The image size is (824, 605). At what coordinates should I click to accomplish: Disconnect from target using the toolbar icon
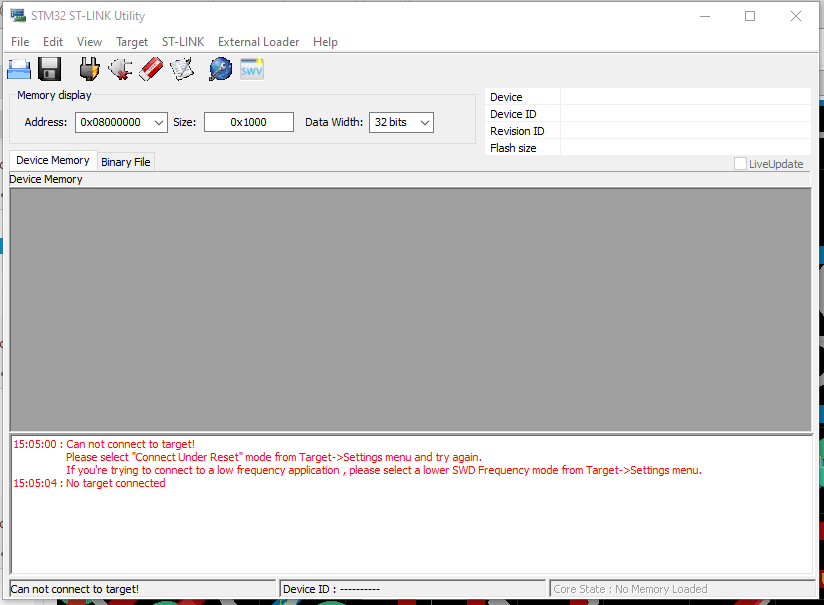120,69
